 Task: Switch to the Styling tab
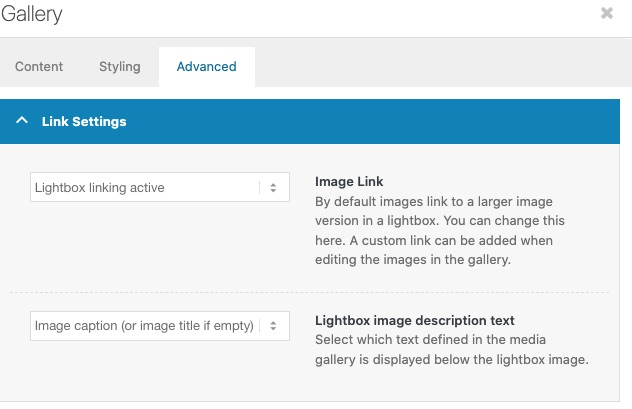120,66
